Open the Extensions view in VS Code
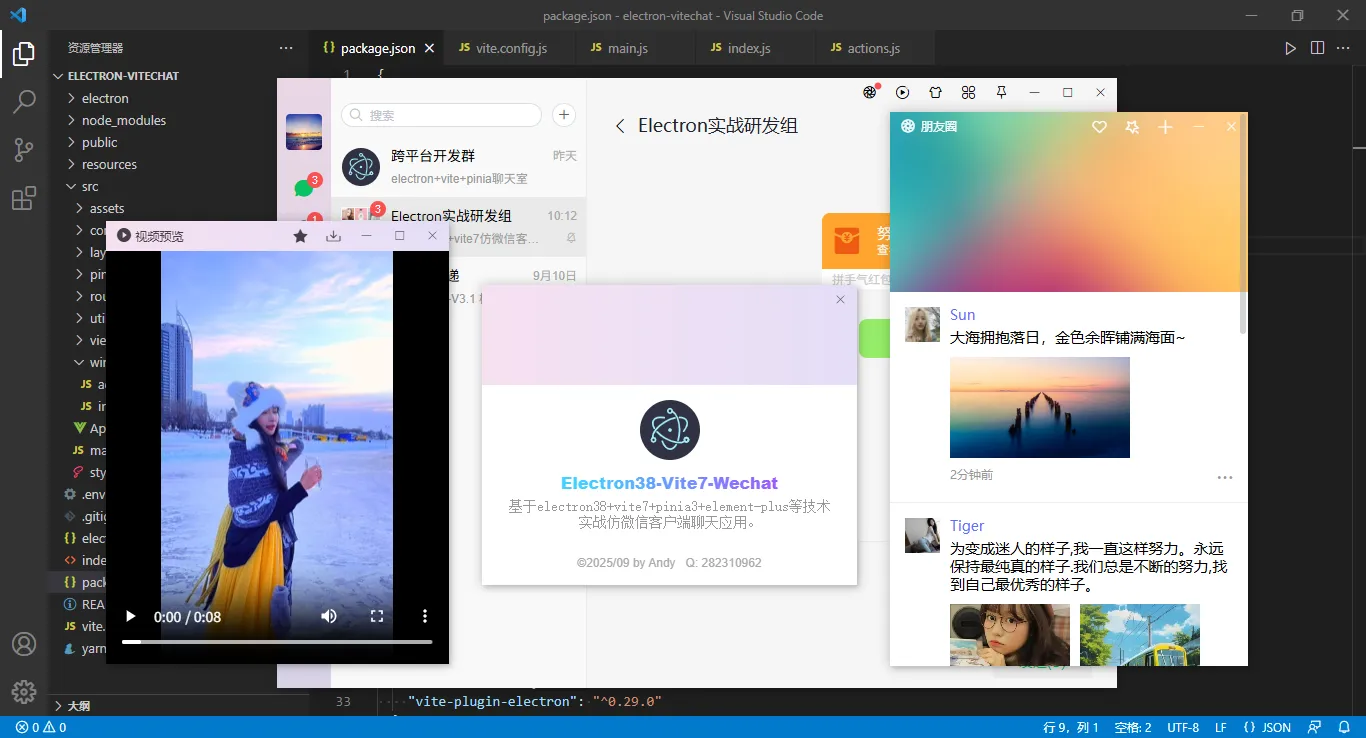1366x738 pixels. [24, 198]
